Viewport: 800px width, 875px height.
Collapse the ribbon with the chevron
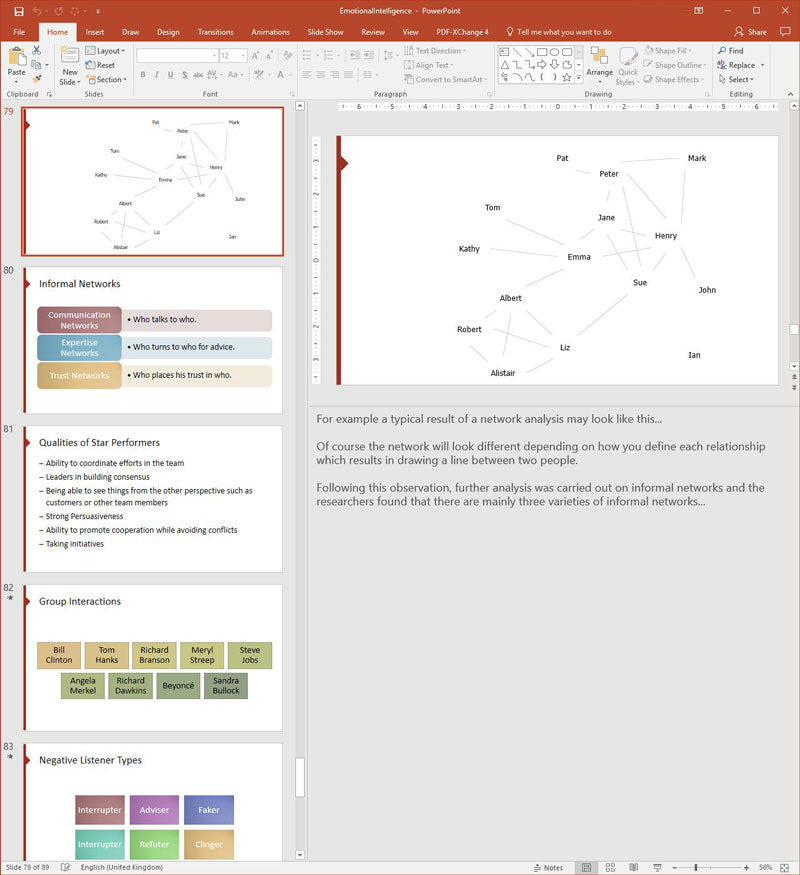(791, 94)
